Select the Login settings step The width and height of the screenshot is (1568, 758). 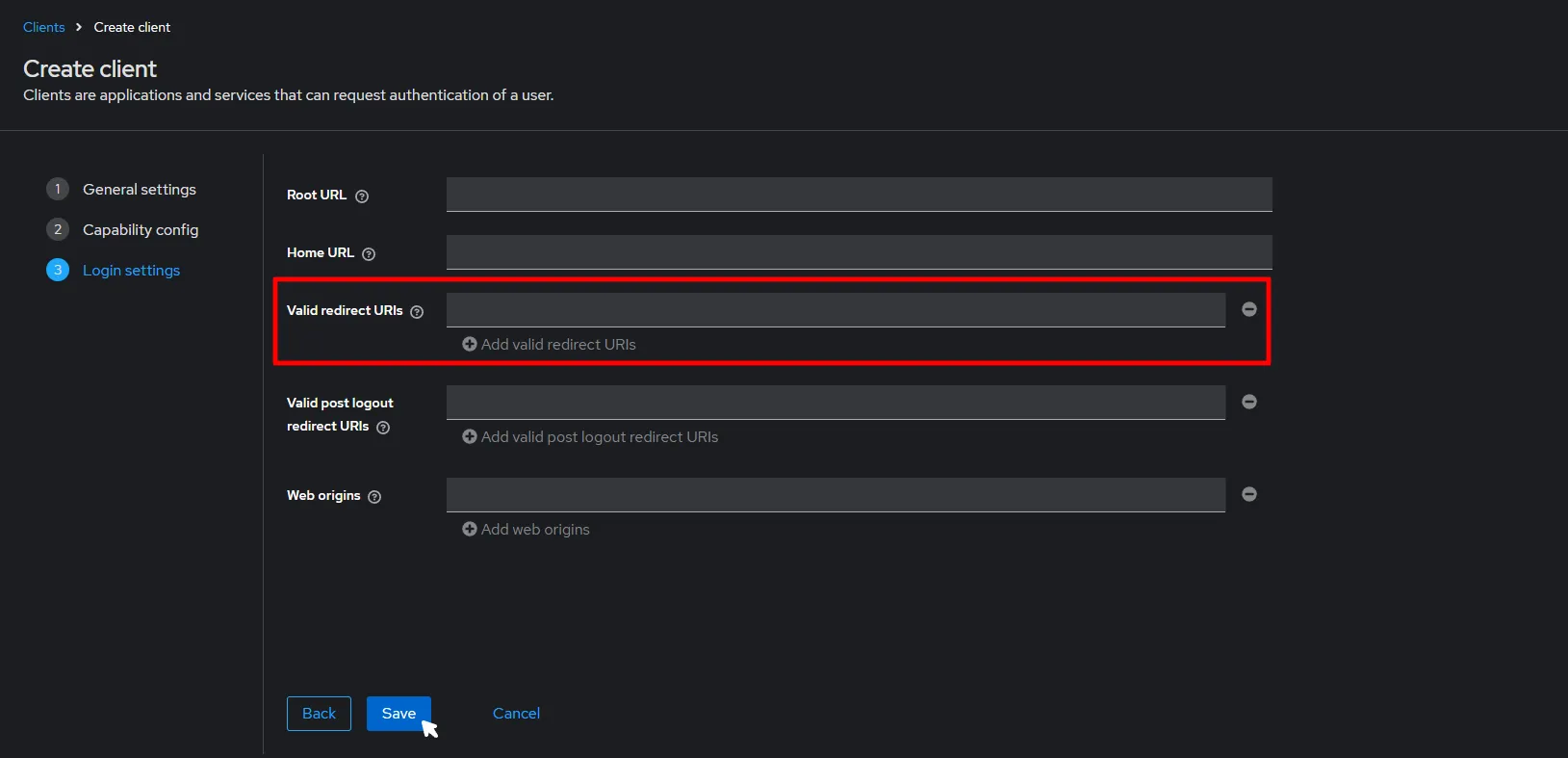[131, 271]
